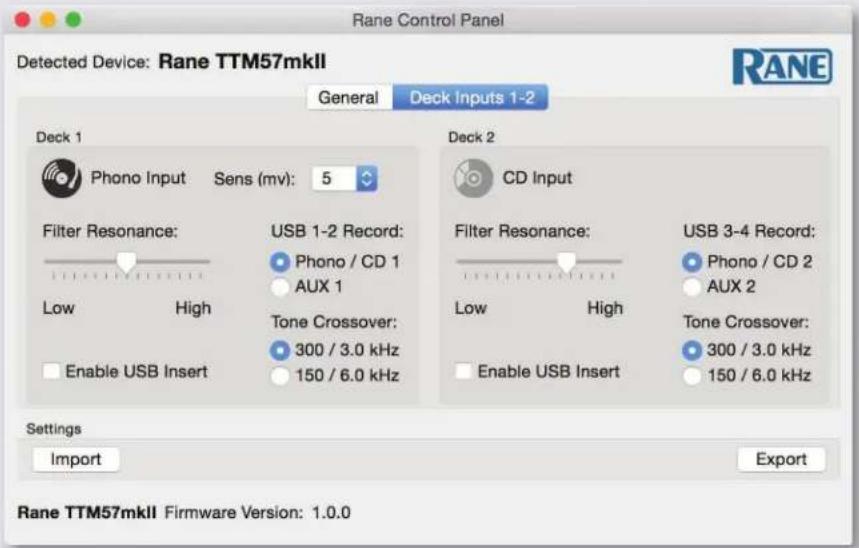Minimize the window with the yellow button

click(48, 20)
